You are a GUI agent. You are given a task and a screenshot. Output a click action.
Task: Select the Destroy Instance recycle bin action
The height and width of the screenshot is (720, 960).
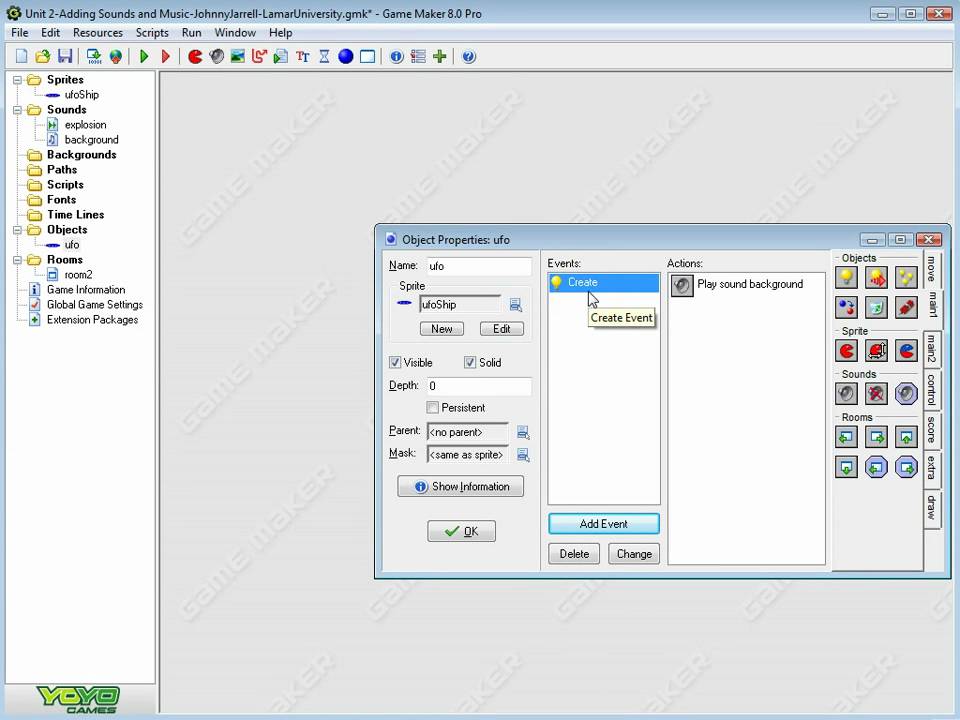point(876,307)
